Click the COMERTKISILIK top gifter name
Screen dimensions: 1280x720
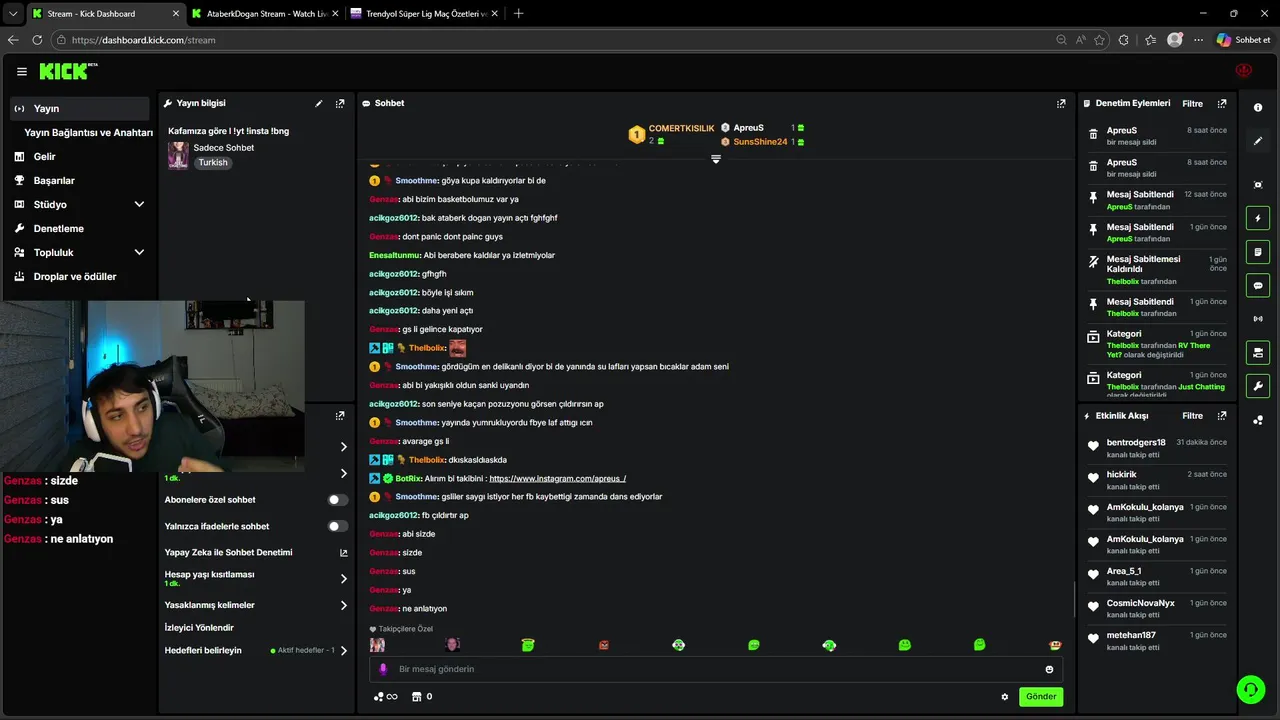pyautogui.click(x=681, y=128)
